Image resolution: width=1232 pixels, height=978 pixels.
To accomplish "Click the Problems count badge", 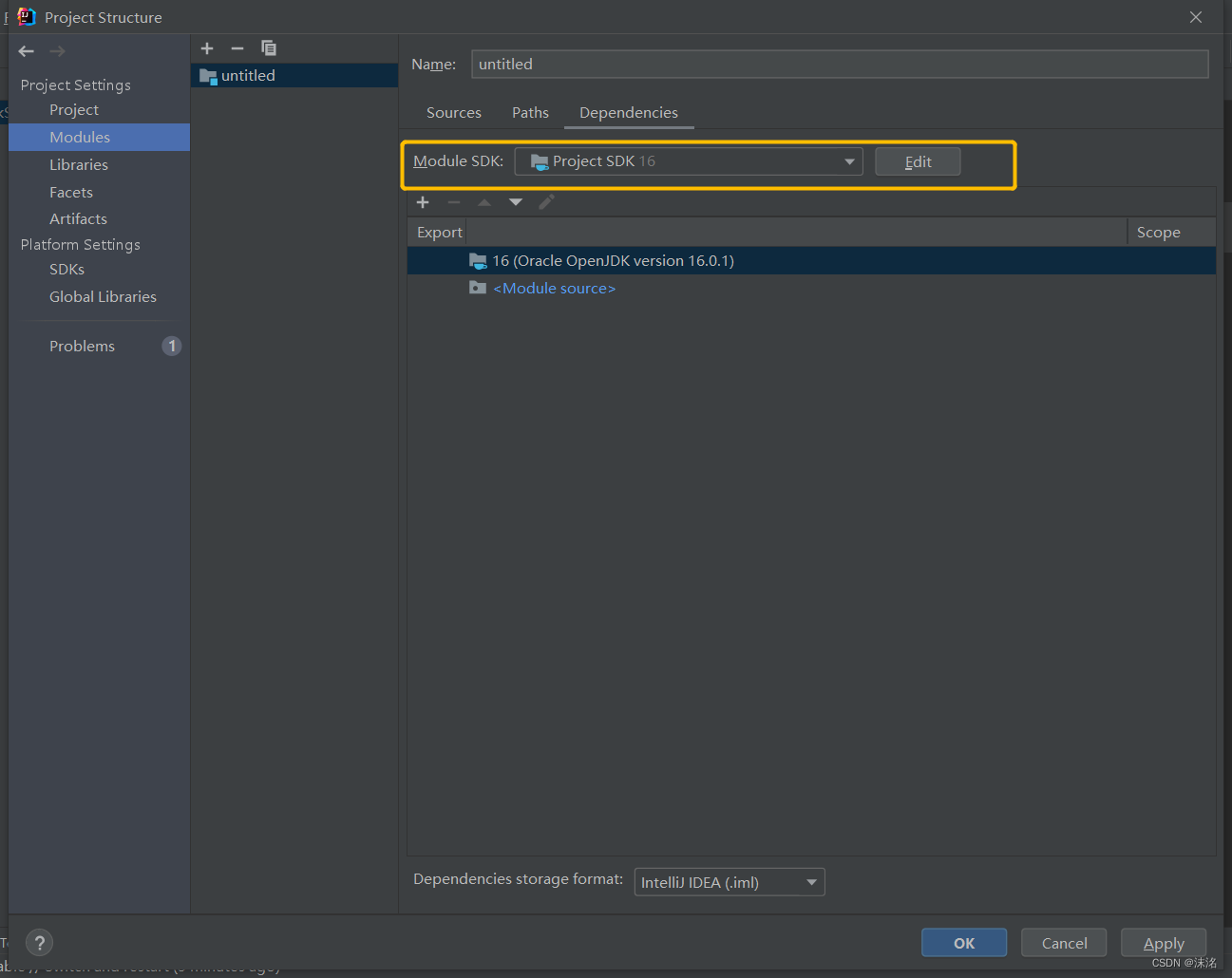I will pos(172,346).
